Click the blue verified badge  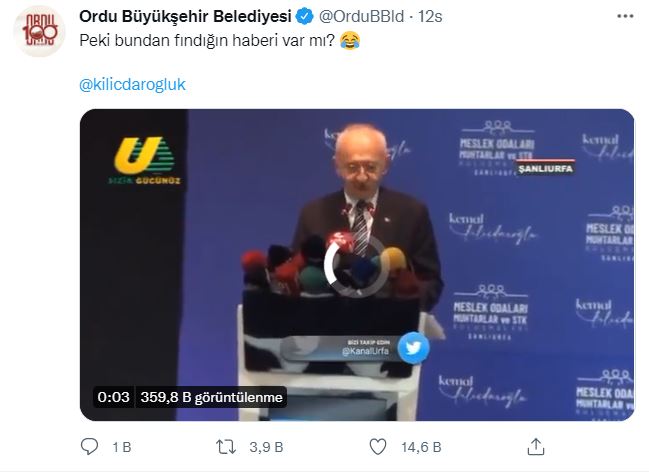tap(305, 17)
